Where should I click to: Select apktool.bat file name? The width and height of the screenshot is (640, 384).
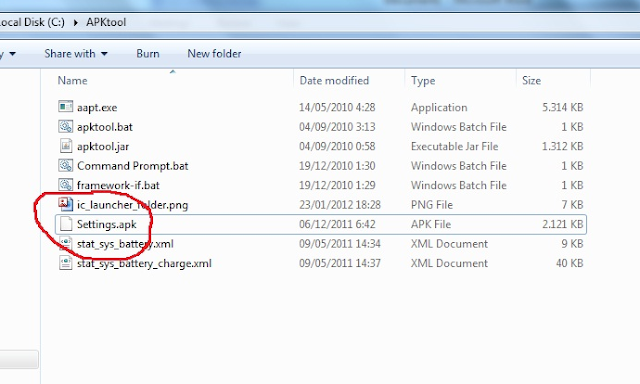click(105, 127)
